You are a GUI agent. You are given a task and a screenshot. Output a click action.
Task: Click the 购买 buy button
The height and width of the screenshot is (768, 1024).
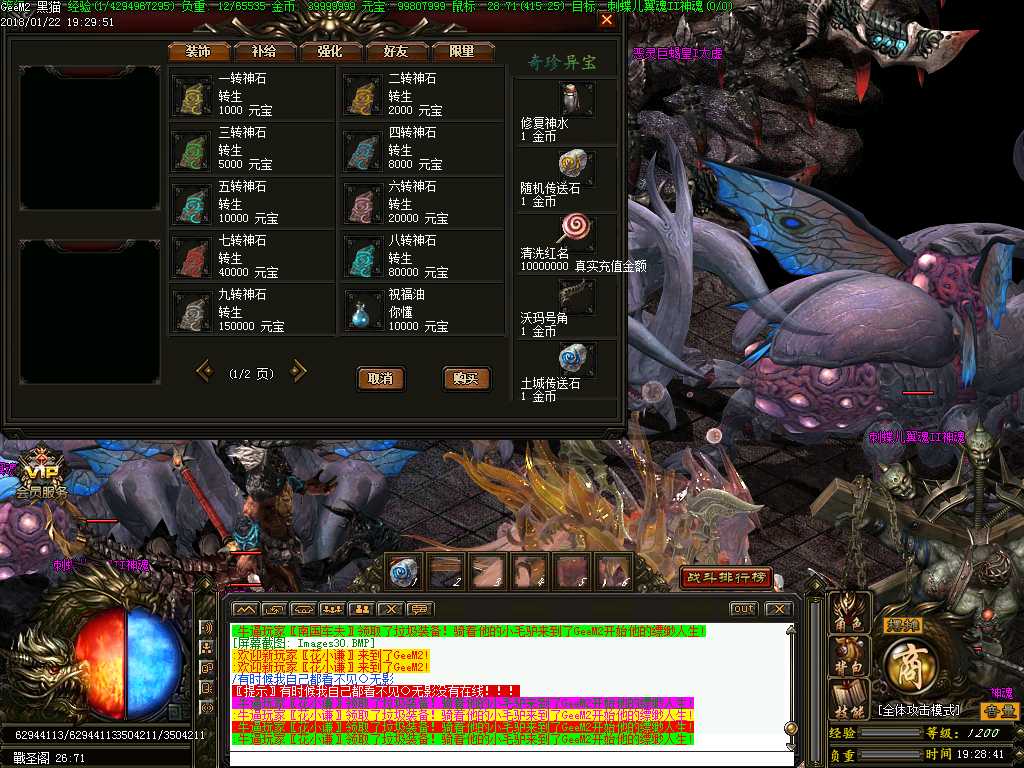[466, 378]
